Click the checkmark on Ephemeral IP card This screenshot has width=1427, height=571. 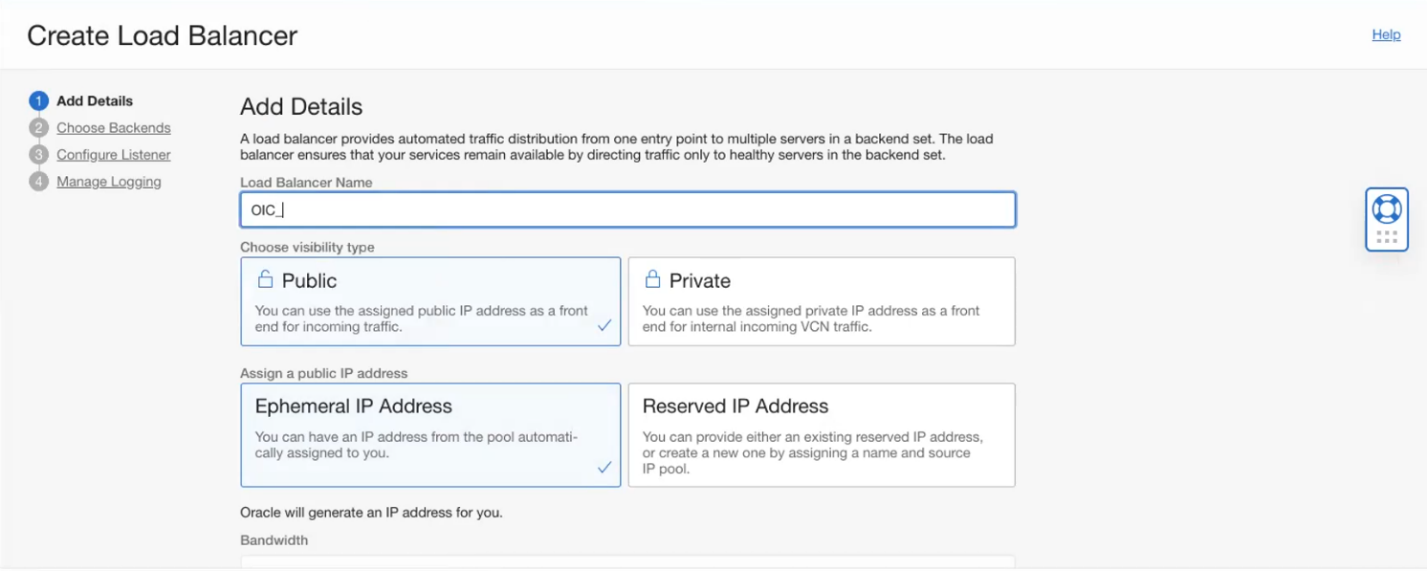[604, 467]
